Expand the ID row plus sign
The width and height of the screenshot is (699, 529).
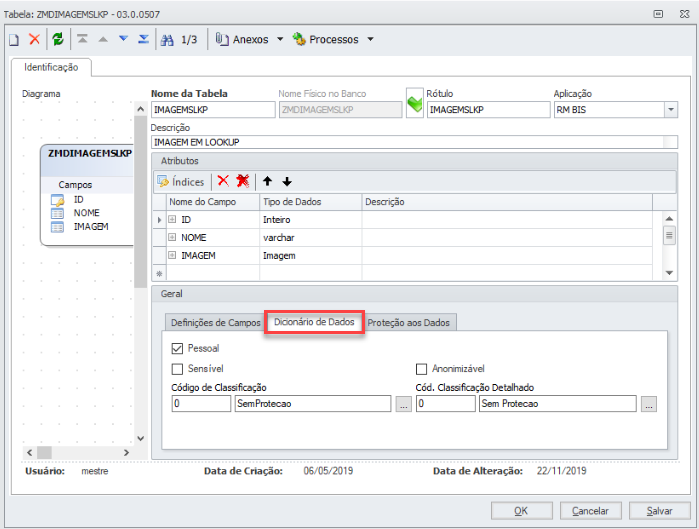[172, 219]
